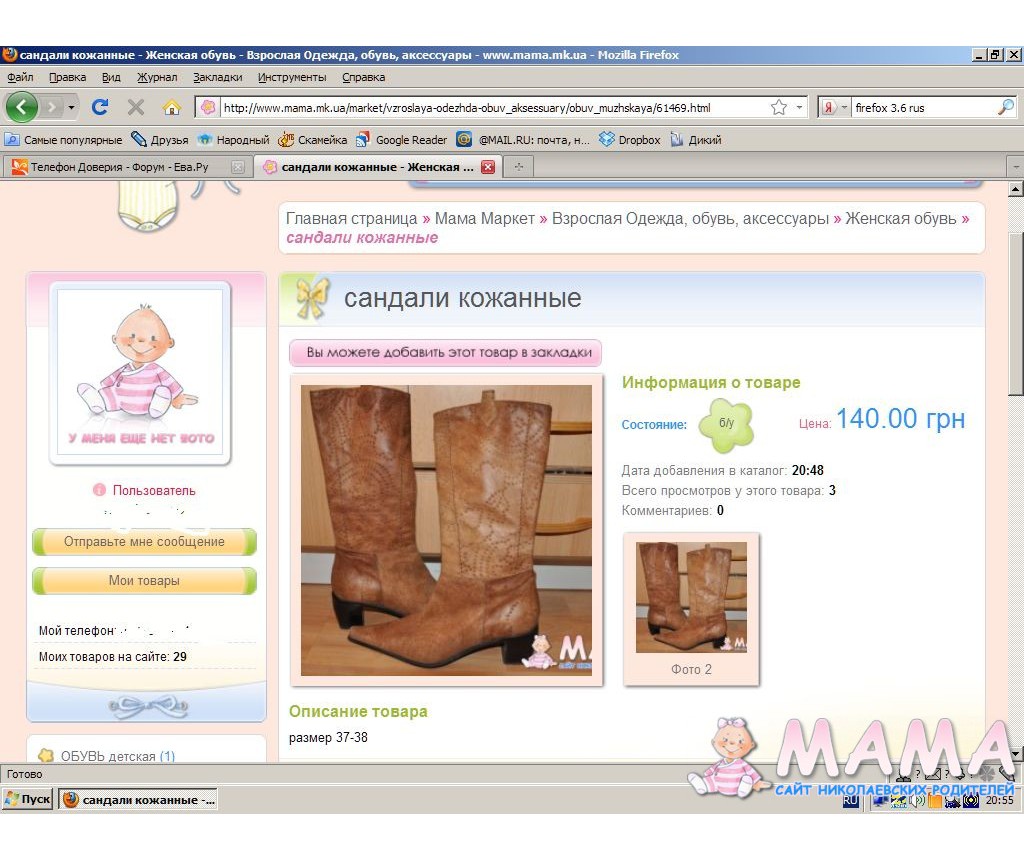The image size is (1024, 860).
Task: Expand the list all tabs dropdown
Action: click(x=1015, y=167)
